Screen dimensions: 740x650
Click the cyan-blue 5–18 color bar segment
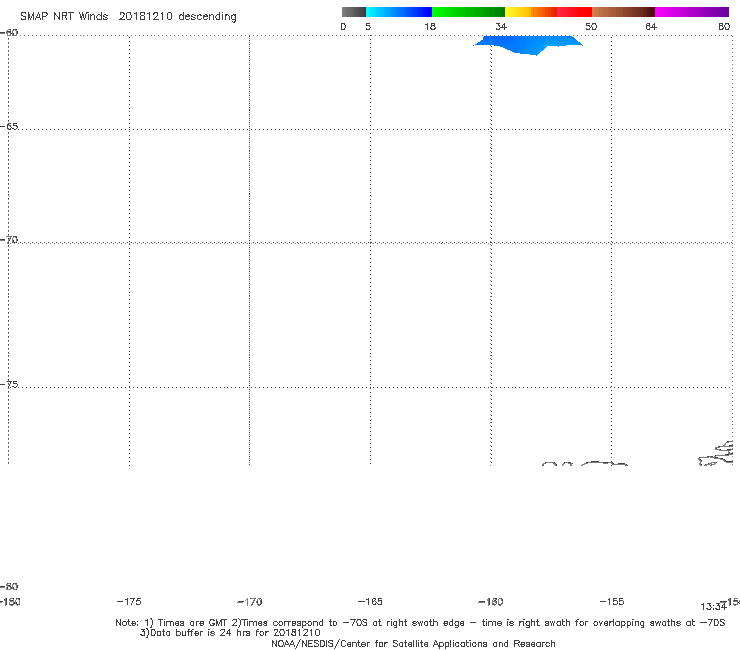[x=399, y=12]
